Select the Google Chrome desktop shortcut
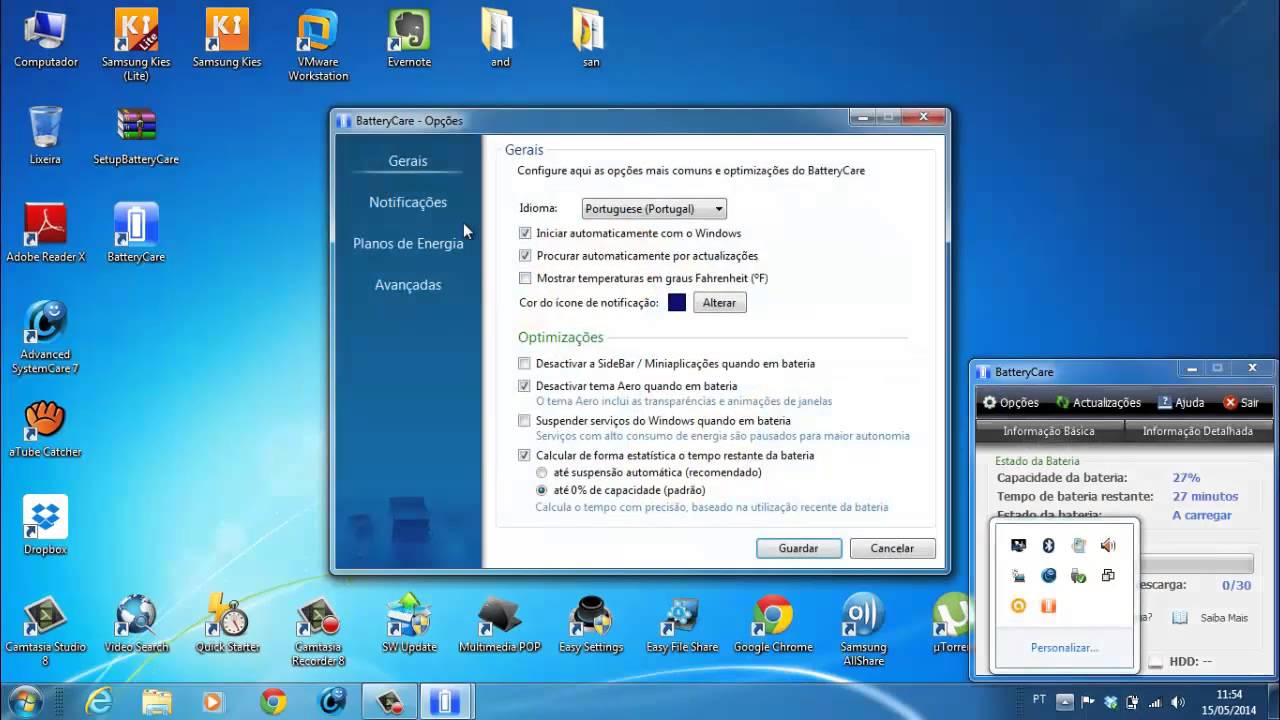 pyautogui.click(x=773, y=624)
